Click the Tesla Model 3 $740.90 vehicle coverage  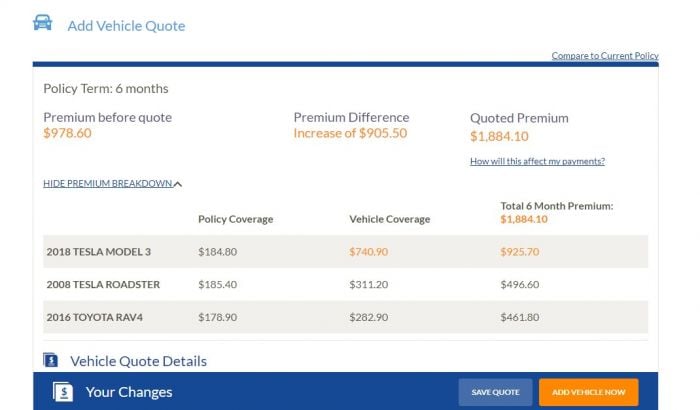369,252
